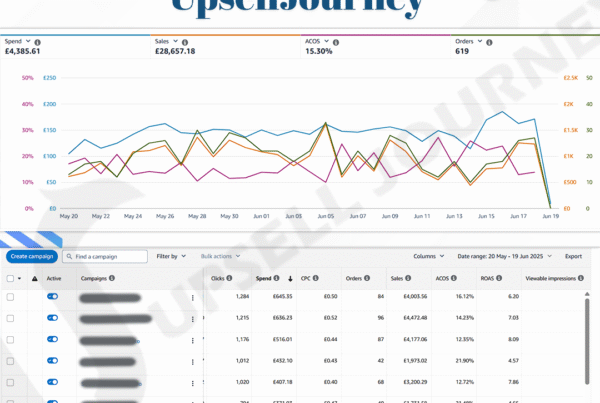Tick checkbox for the £432.10 campaign row
600x403 pixels.
click(10, 361)
